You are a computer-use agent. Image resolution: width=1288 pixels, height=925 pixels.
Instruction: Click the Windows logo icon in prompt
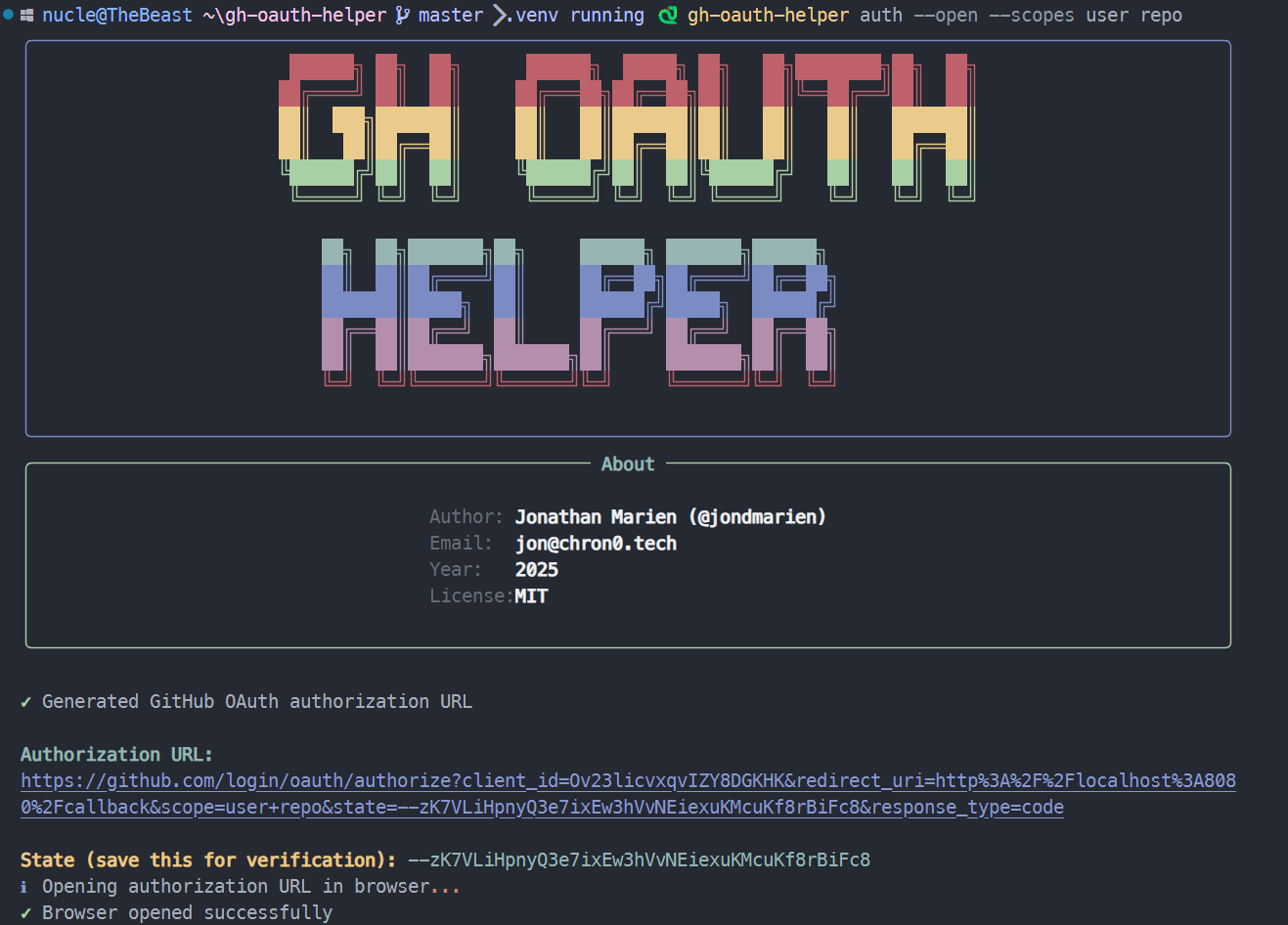click(27, 16)
